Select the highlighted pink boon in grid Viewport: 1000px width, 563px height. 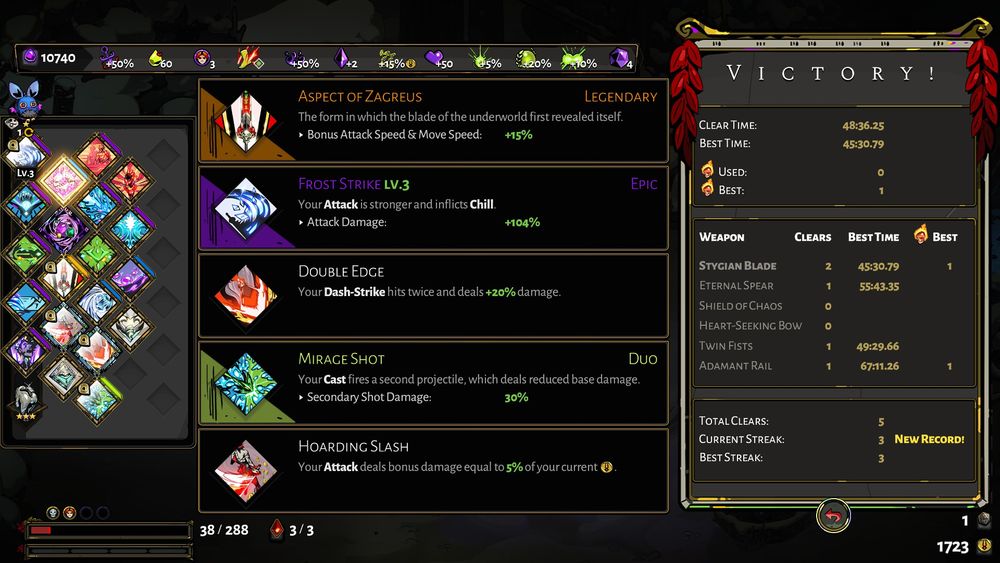(63, 180)
